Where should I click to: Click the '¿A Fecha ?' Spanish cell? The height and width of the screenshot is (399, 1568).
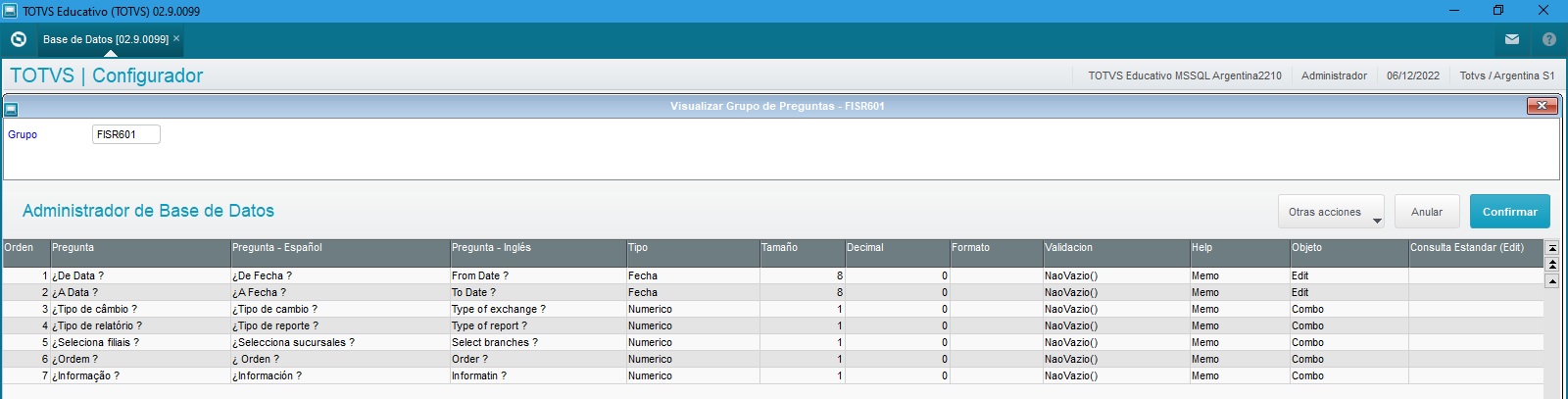pyautogui.click(x=340, y=292)
